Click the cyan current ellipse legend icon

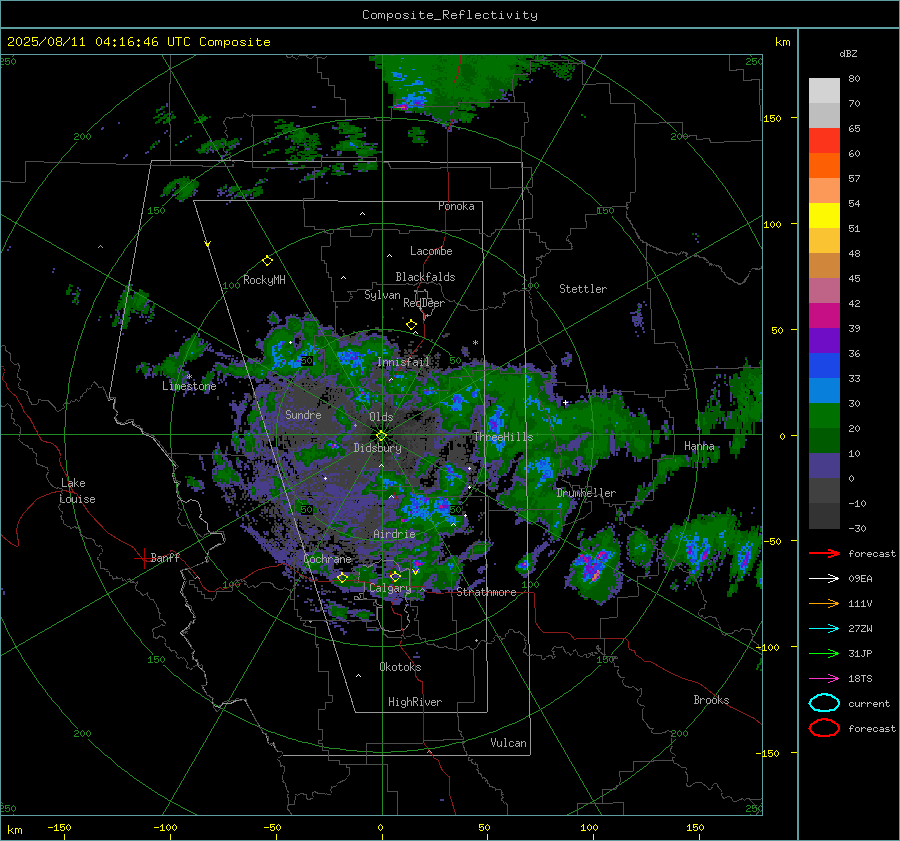click(824, 703)
